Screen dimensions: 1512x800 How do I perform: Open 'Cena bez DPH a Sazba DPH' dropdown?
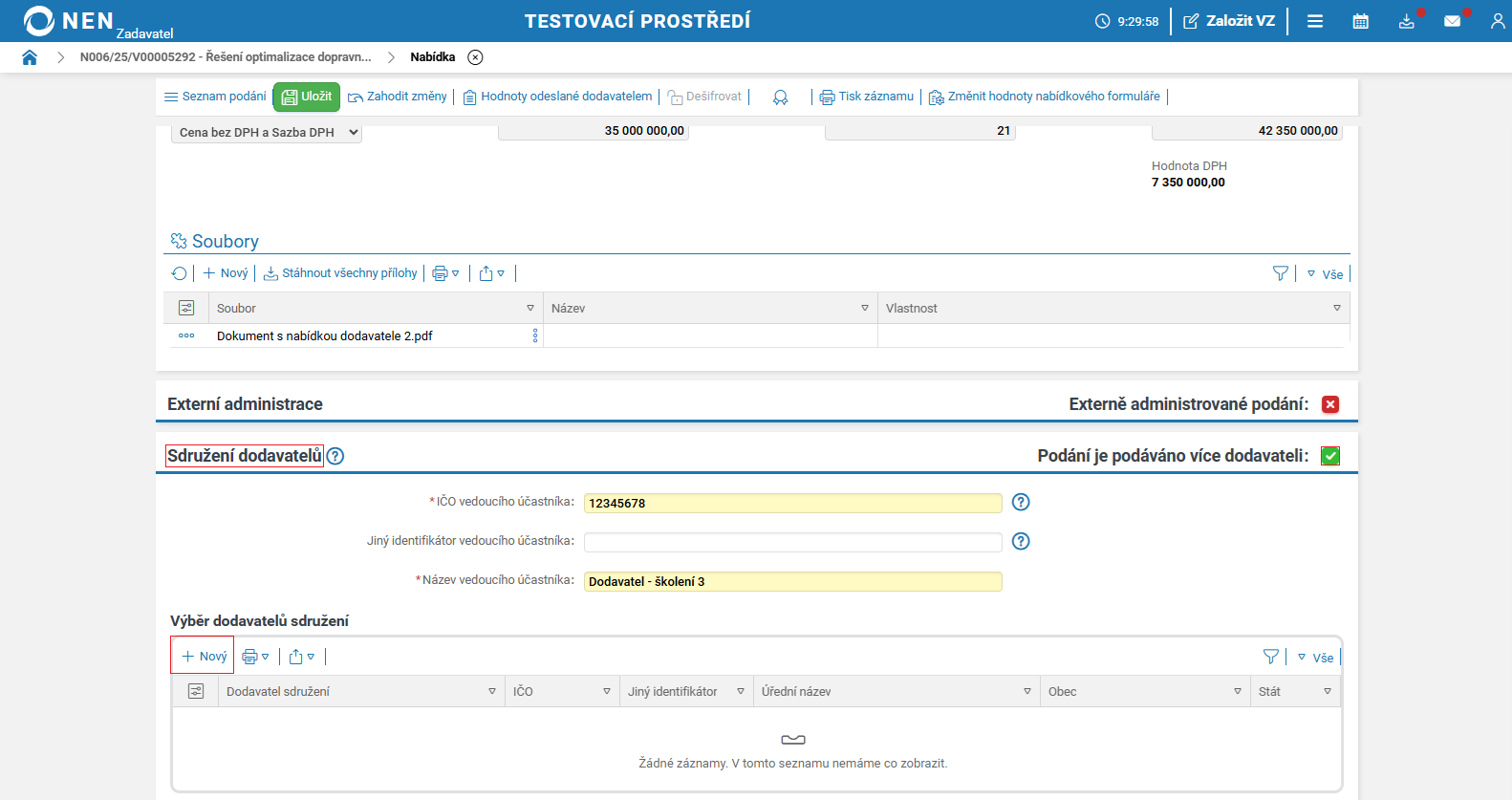(267, 133)
